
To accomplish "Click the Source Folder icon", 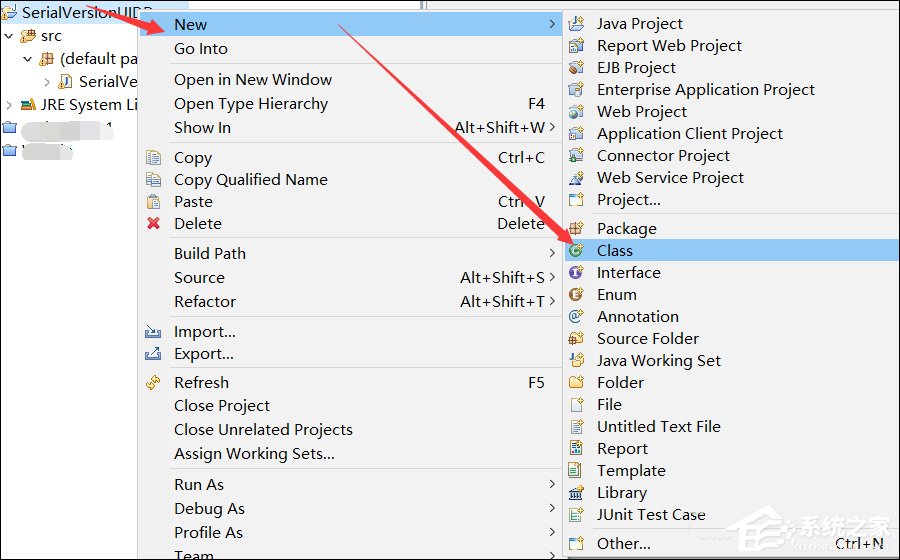I will 576,339.
